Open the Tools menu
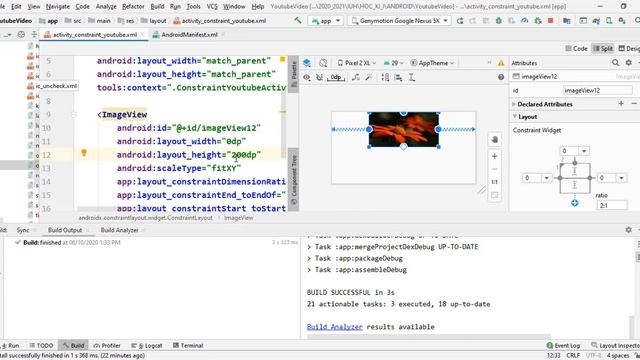The width and height of the screenshot is (640, 360). (193, 7)
